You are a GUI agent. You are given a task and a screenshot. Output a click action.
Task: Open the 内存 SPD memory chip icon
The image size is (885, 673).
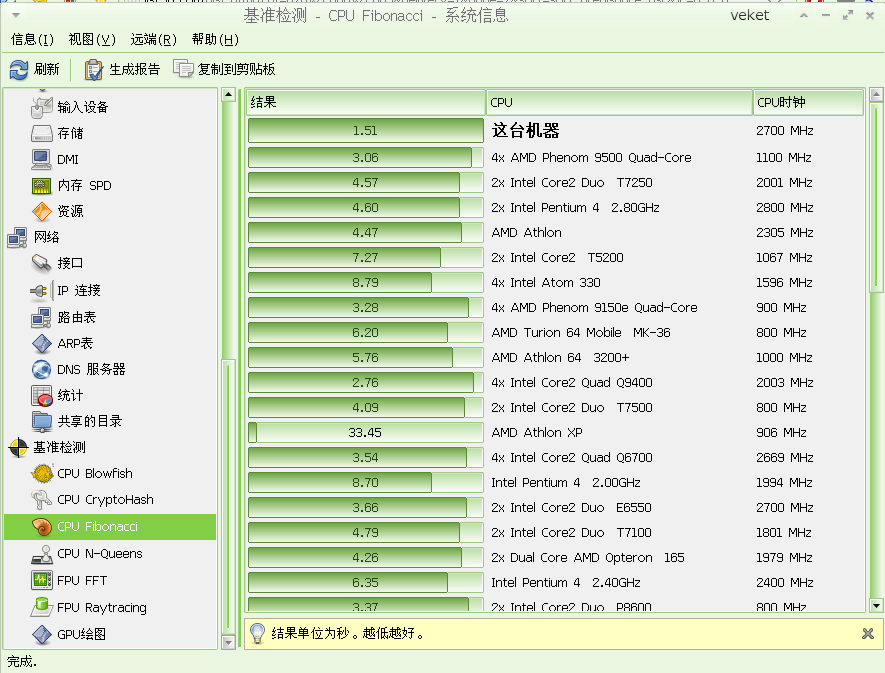point(42,185)
